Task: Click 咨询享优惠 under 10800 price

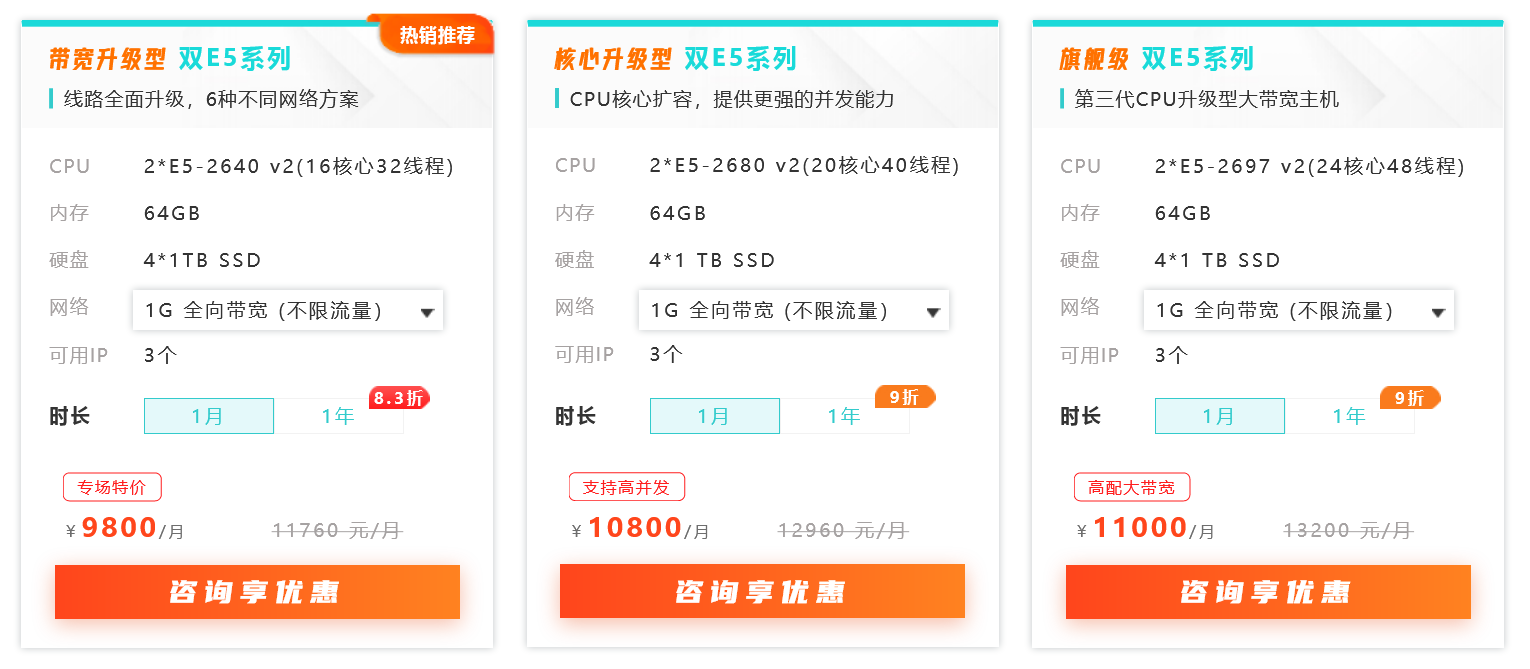Action: [x=762, y=592]
